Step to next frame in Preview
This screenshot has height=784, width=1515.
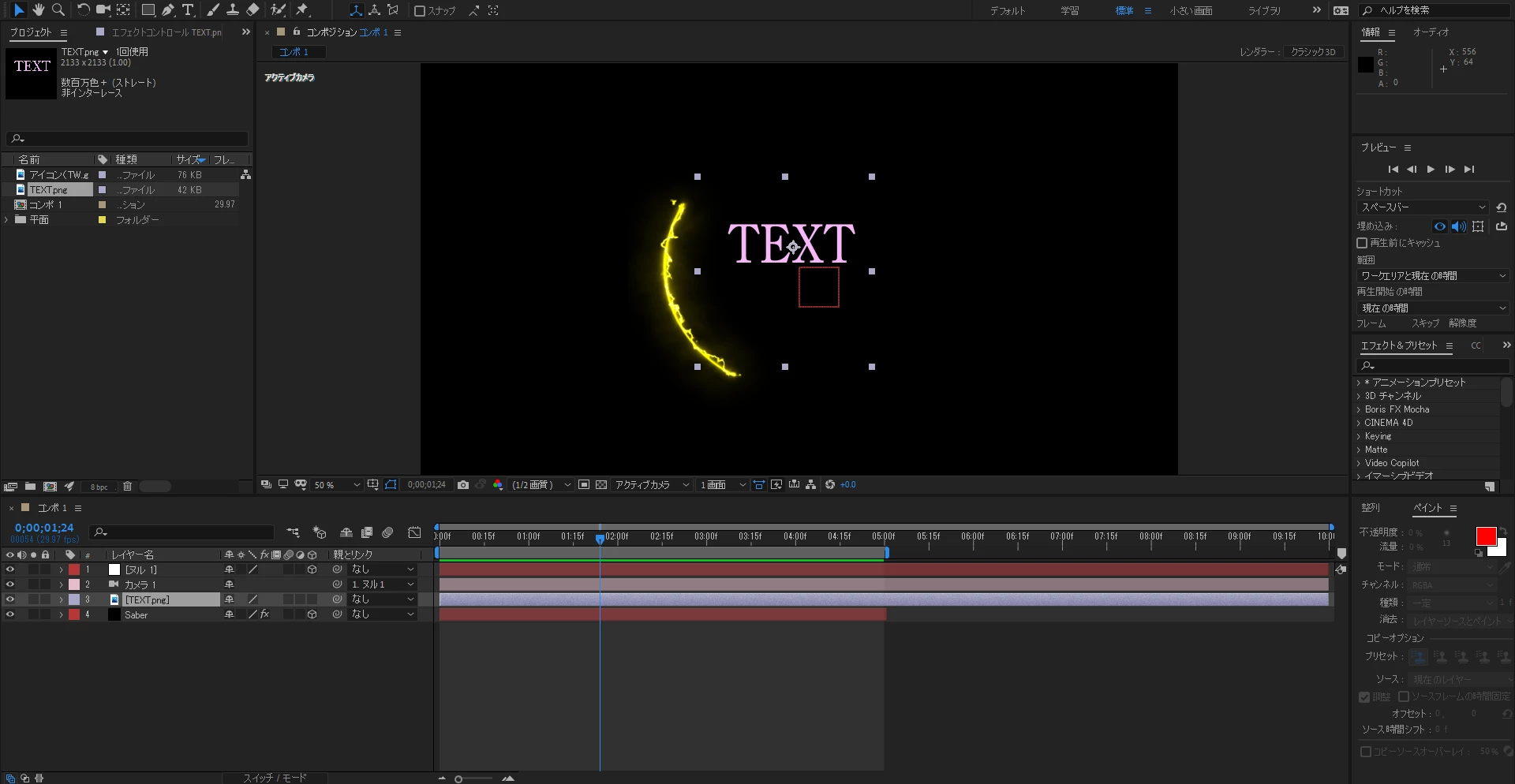coord(1450,170)
